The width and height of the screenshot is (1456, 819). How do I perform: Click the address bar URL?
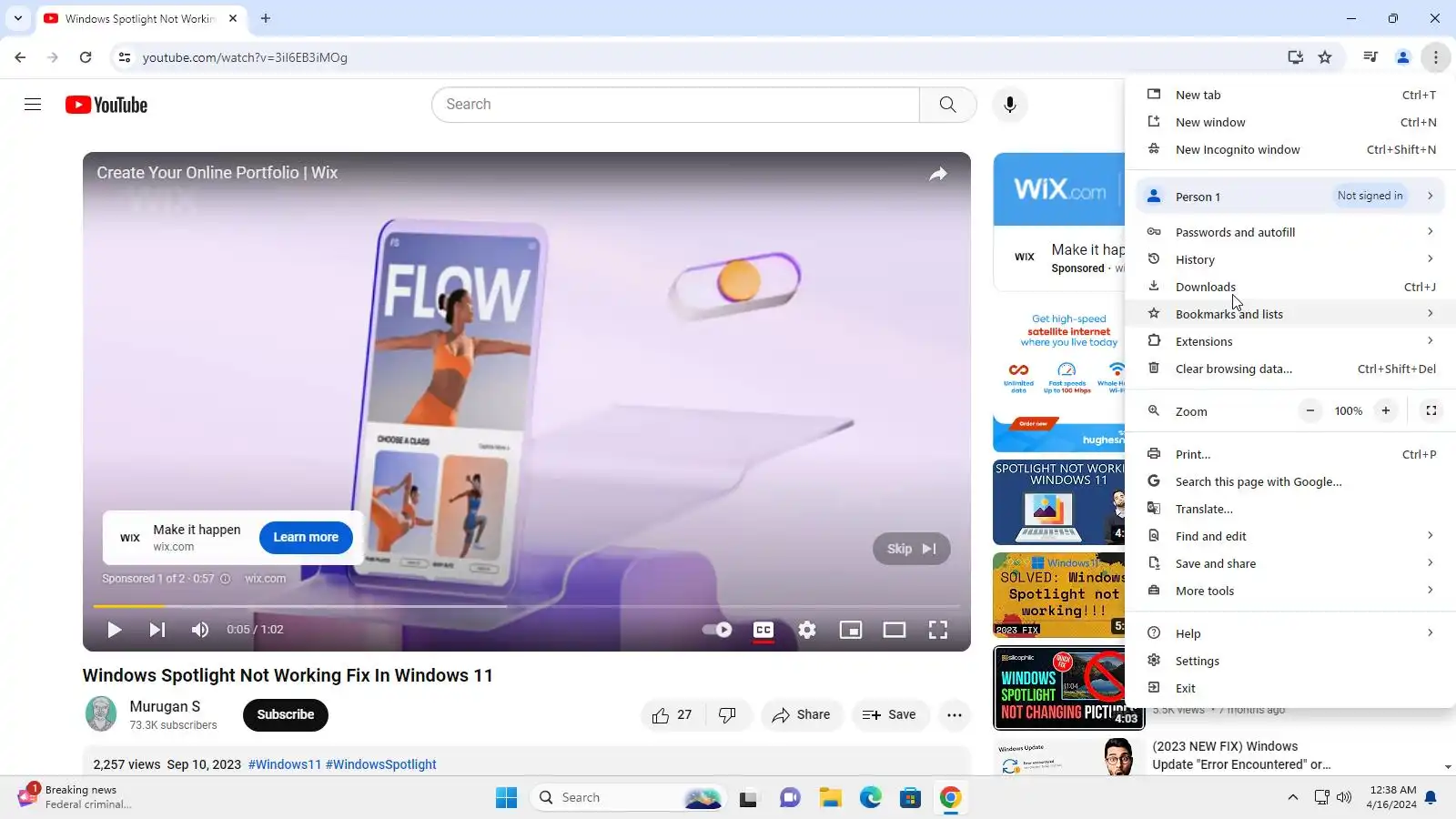click(245, 57)
